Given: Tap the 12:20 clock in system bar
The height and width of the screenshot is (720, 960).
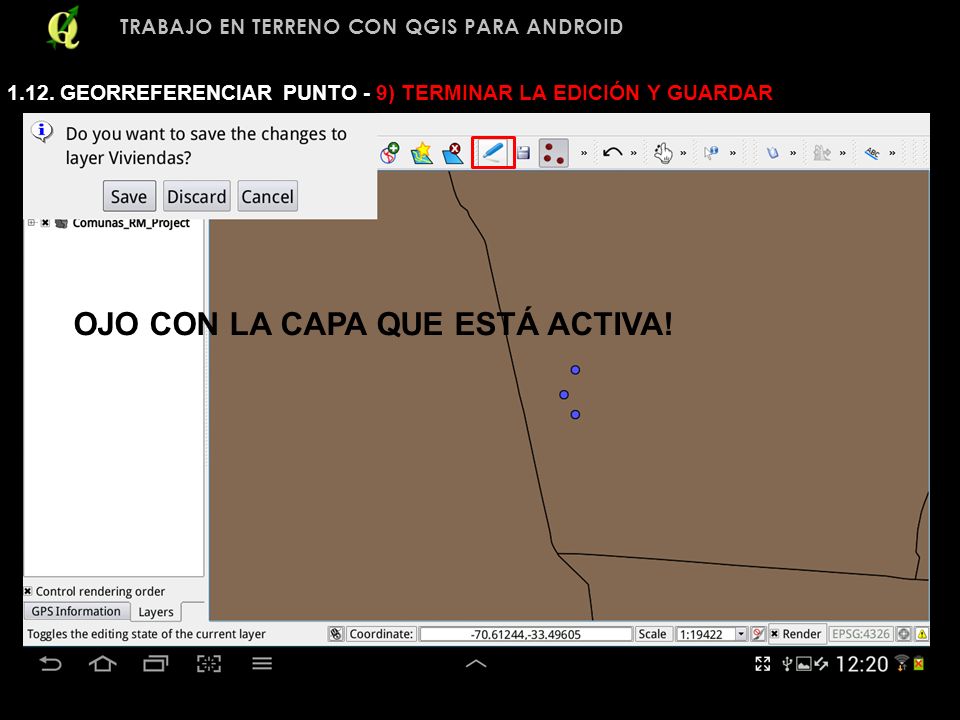Looking at the screenshot, I should coord(862,664).
